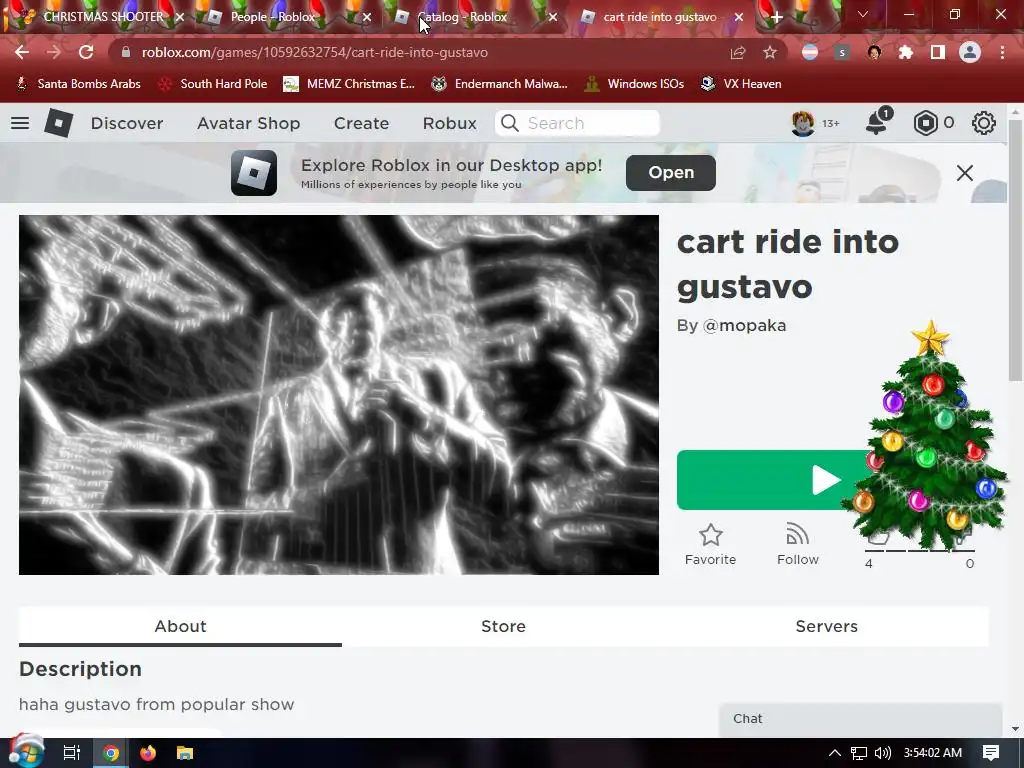The height and width of the screenshot is (768, 1024).
Task: Click the URL address bar
Action: pyautogui.click(x=418, y=52)
